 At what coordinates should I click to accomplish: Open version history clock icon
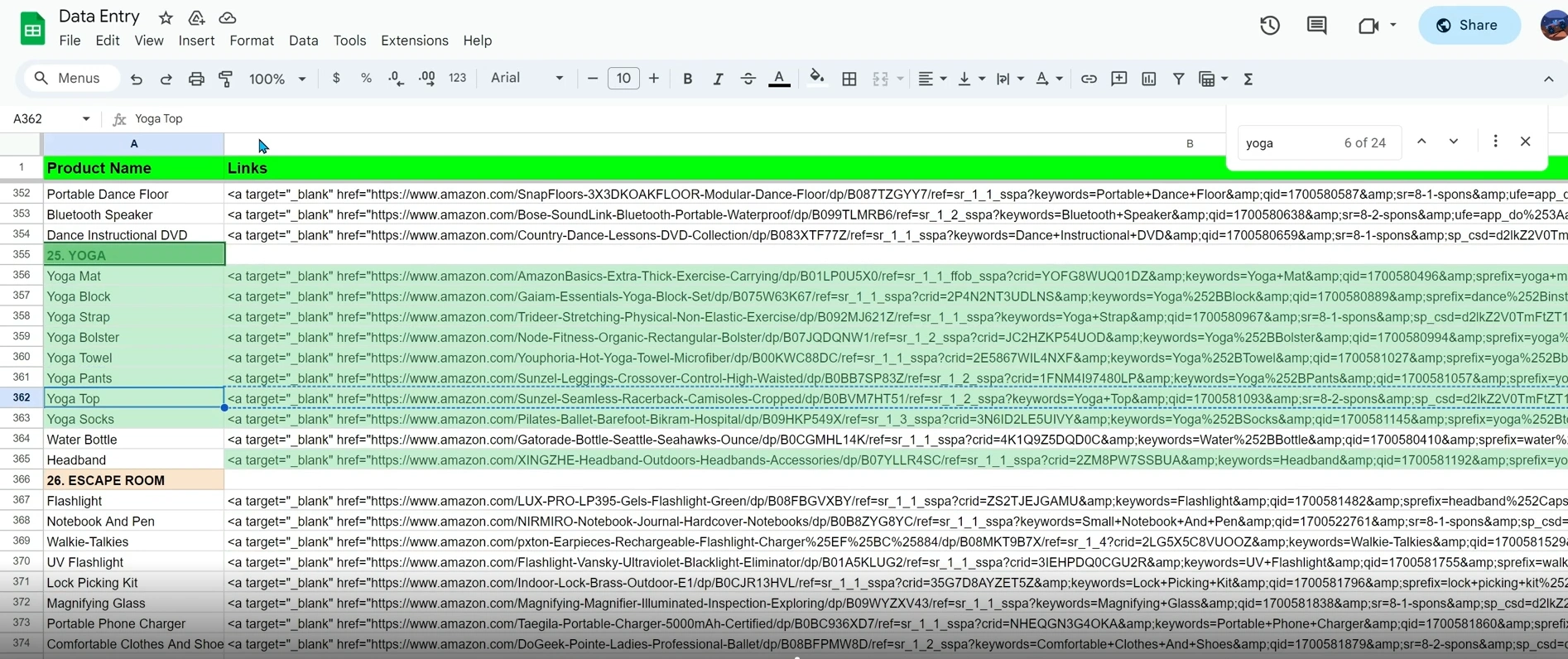click(x=1270, y=25)
